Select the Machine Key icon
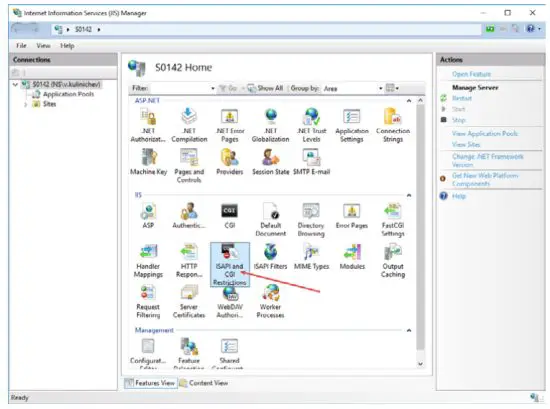The image size is (550, 409). pos(148,162)
